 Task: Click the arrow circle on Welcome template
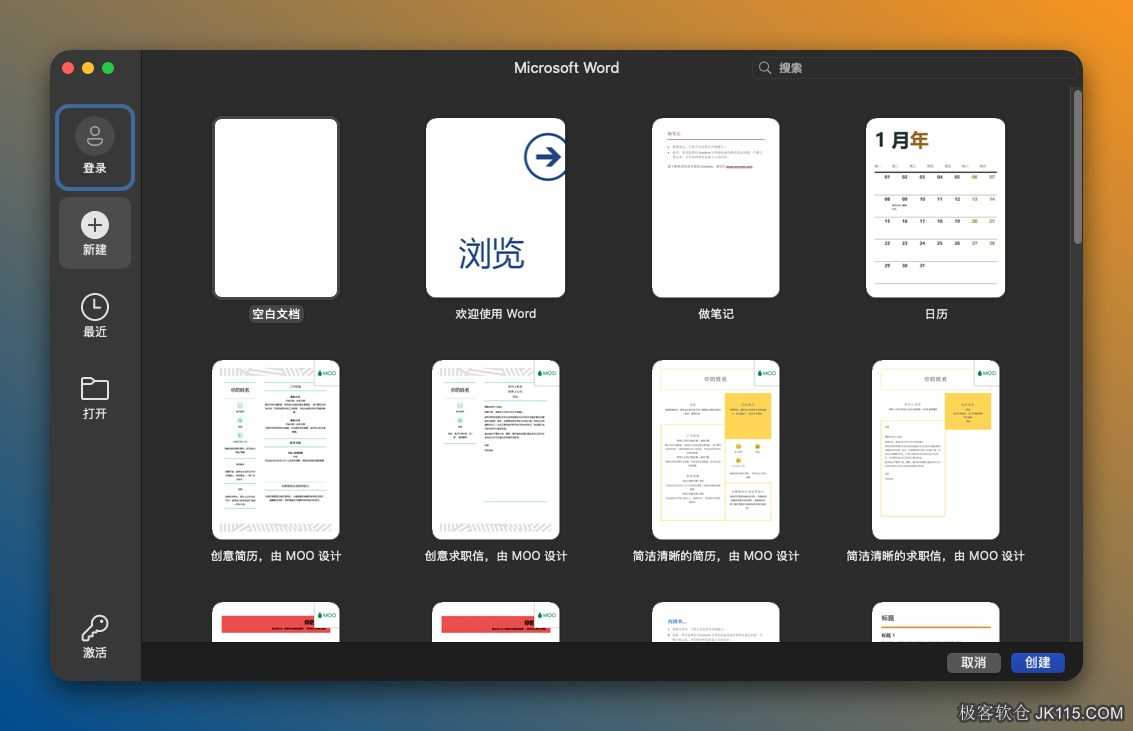pos(545,157)
